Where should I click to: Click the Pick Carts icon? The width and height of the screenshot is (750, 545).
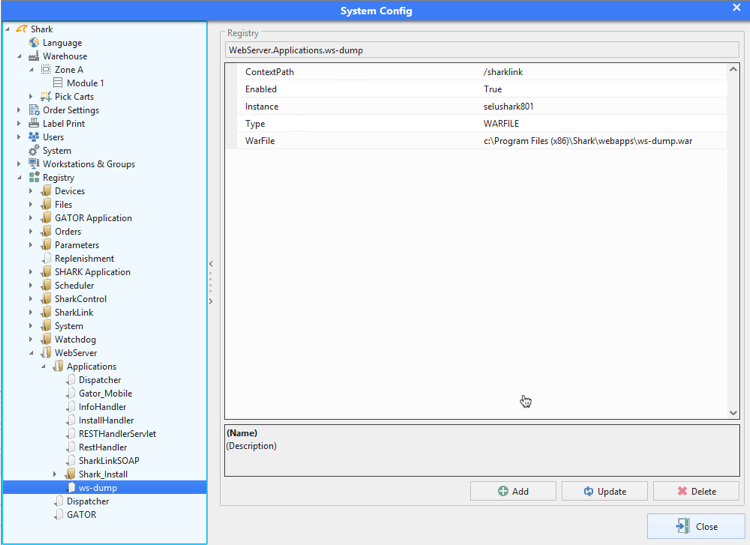46,97
